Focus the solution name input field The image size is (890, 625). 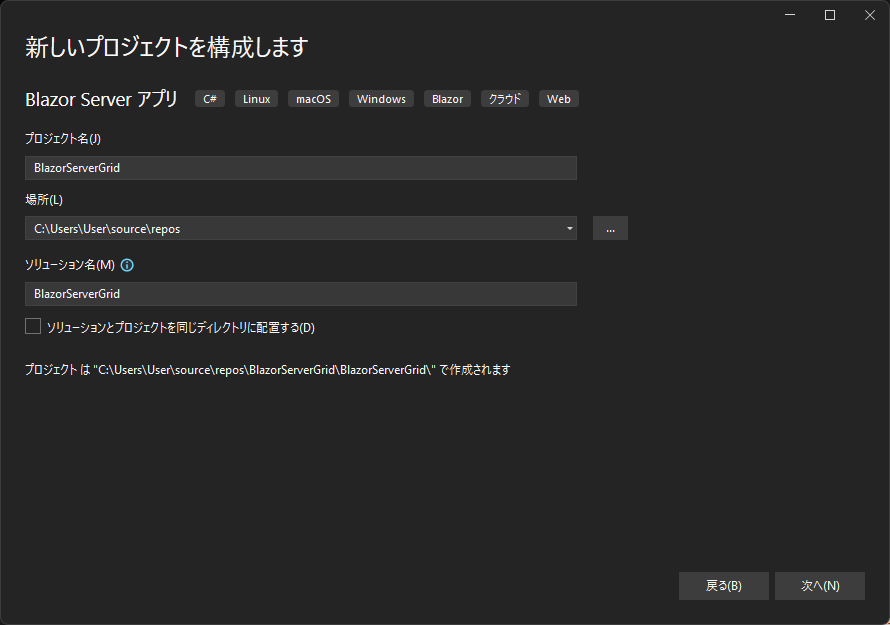[x=301, y=294]
